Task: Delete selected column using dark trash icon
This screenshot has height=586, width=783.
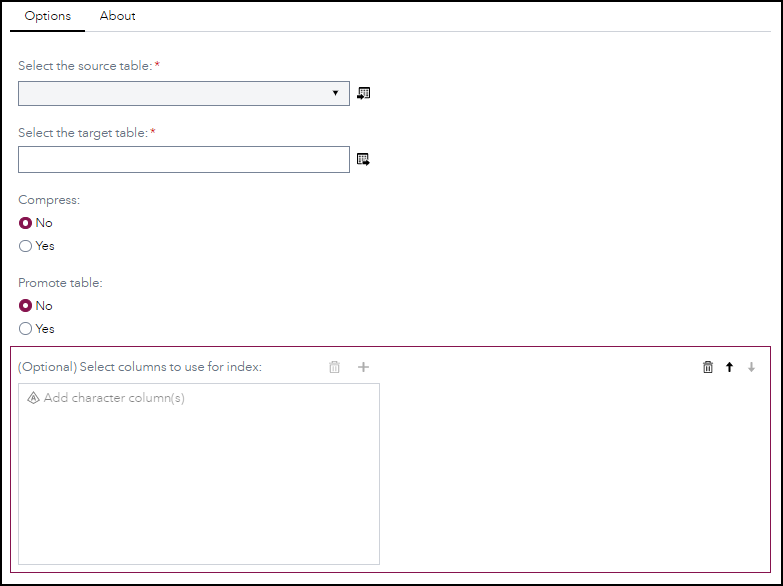Action: tap(708, 367)
